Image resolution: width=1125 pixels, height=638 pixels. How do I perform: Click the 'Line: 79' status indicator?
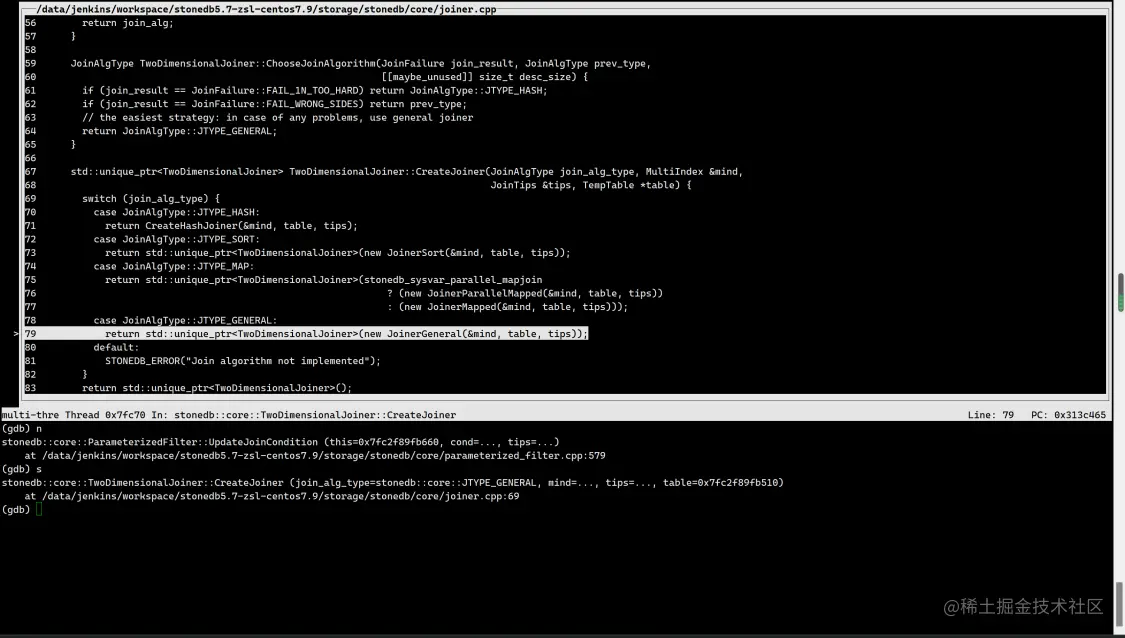click(991, 415)
